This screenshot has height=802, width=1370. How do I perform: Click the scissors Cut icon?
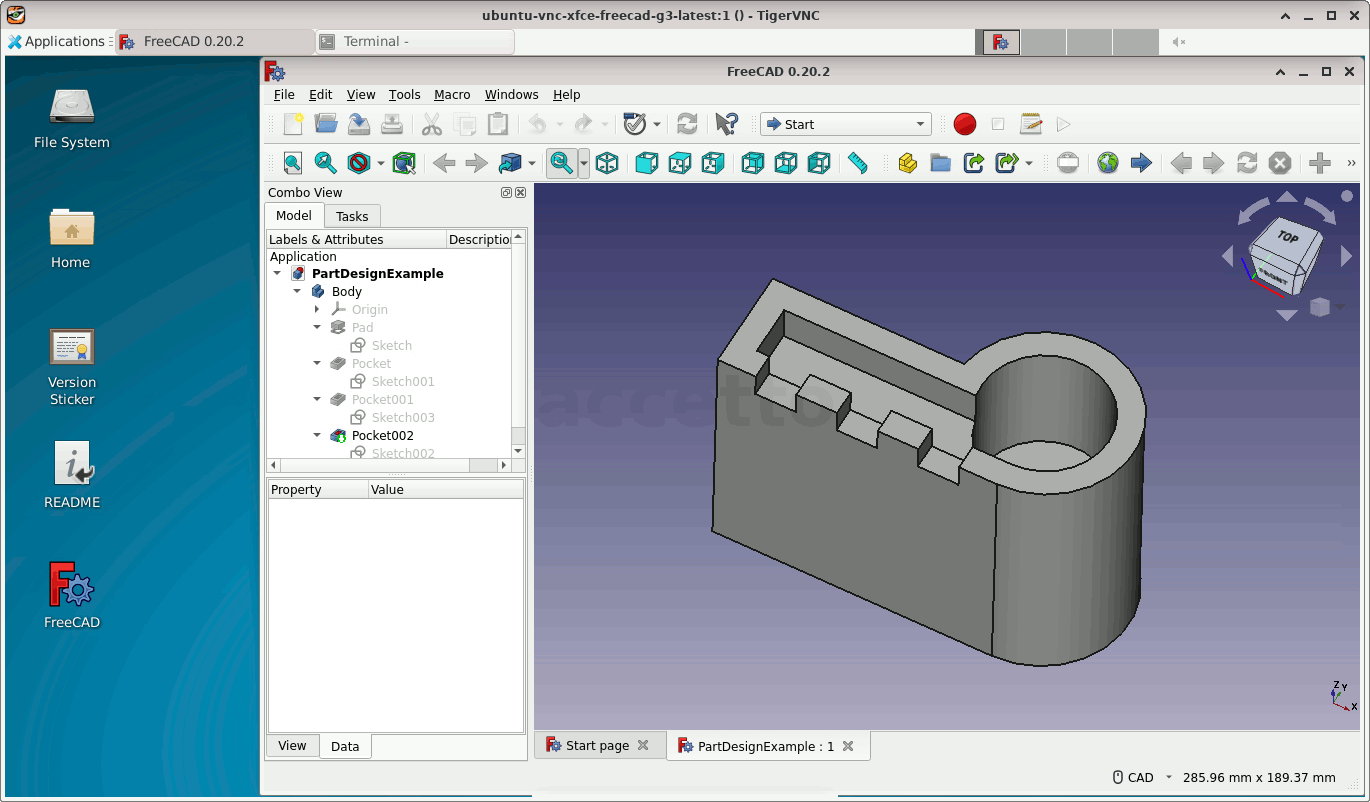point(432,124)
